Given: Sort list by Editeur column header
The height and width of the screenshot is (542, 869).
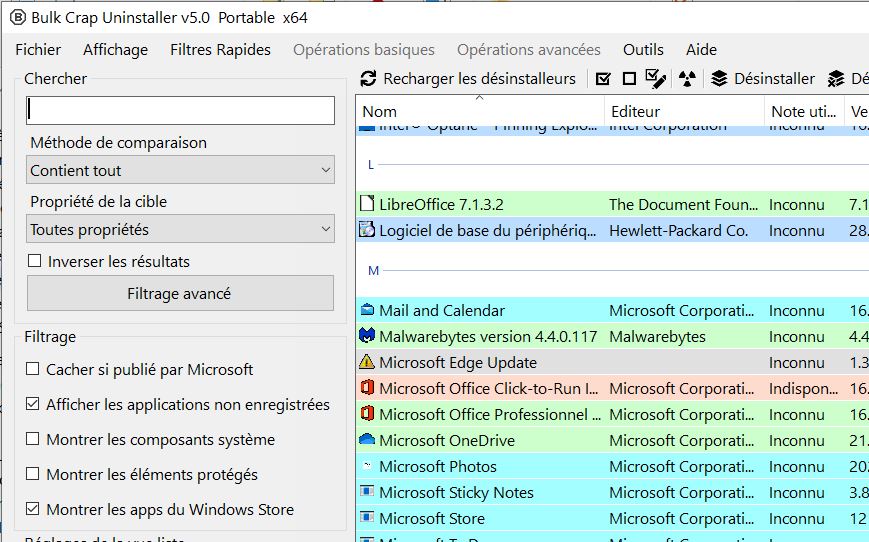Looking at the screenshot, I should [684, 111].
